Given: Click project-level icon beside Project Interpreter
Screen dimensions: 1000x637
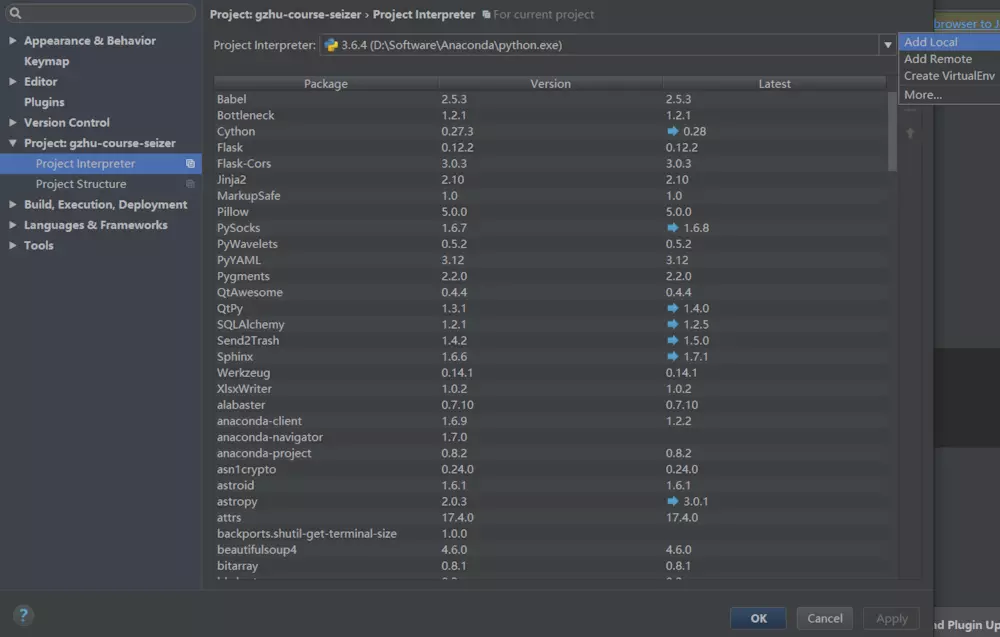Looking at the screenshot, I should click(190, 164).
